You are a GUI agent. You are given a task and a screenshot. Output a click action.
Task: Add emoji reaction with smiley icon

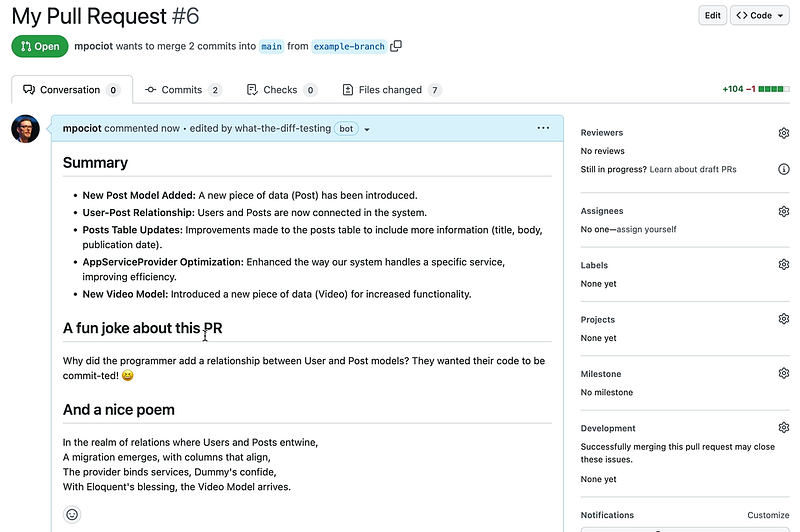tap(72, 514)
